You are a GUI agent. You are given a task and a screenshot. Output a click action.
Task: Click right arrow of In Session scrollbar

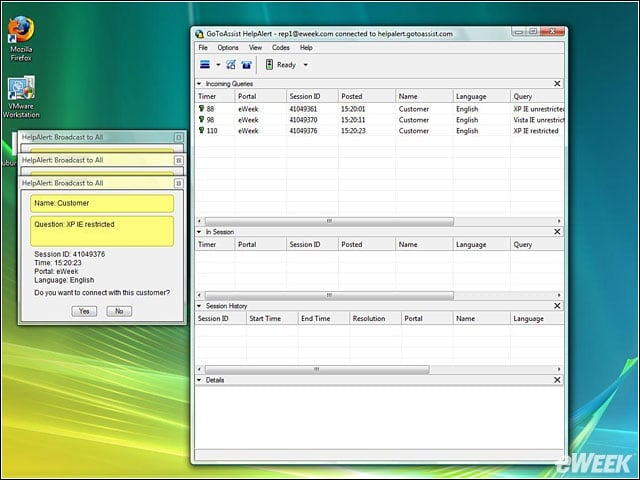click(x=559, y=295)
